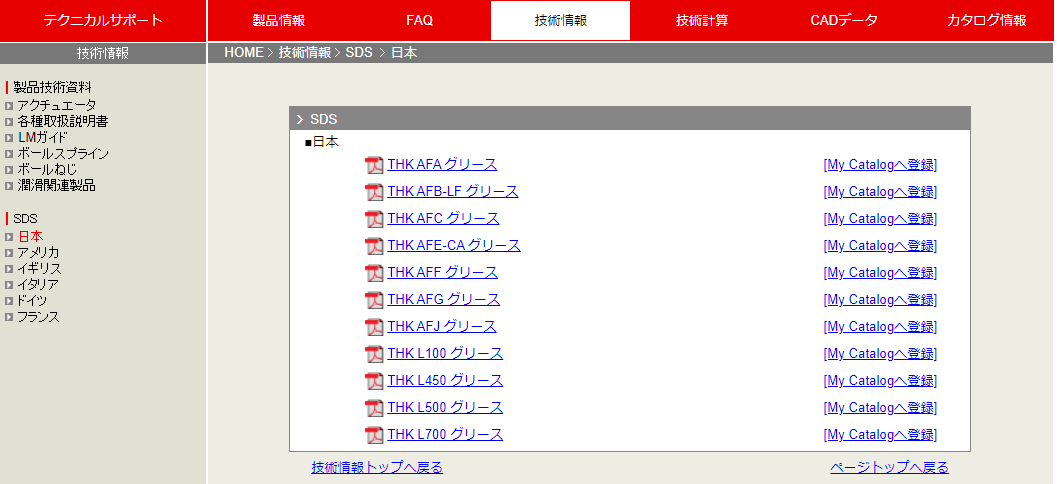Click the PDF icon beside THK L700 グリース
The image size is (1057, 484).
374,435
